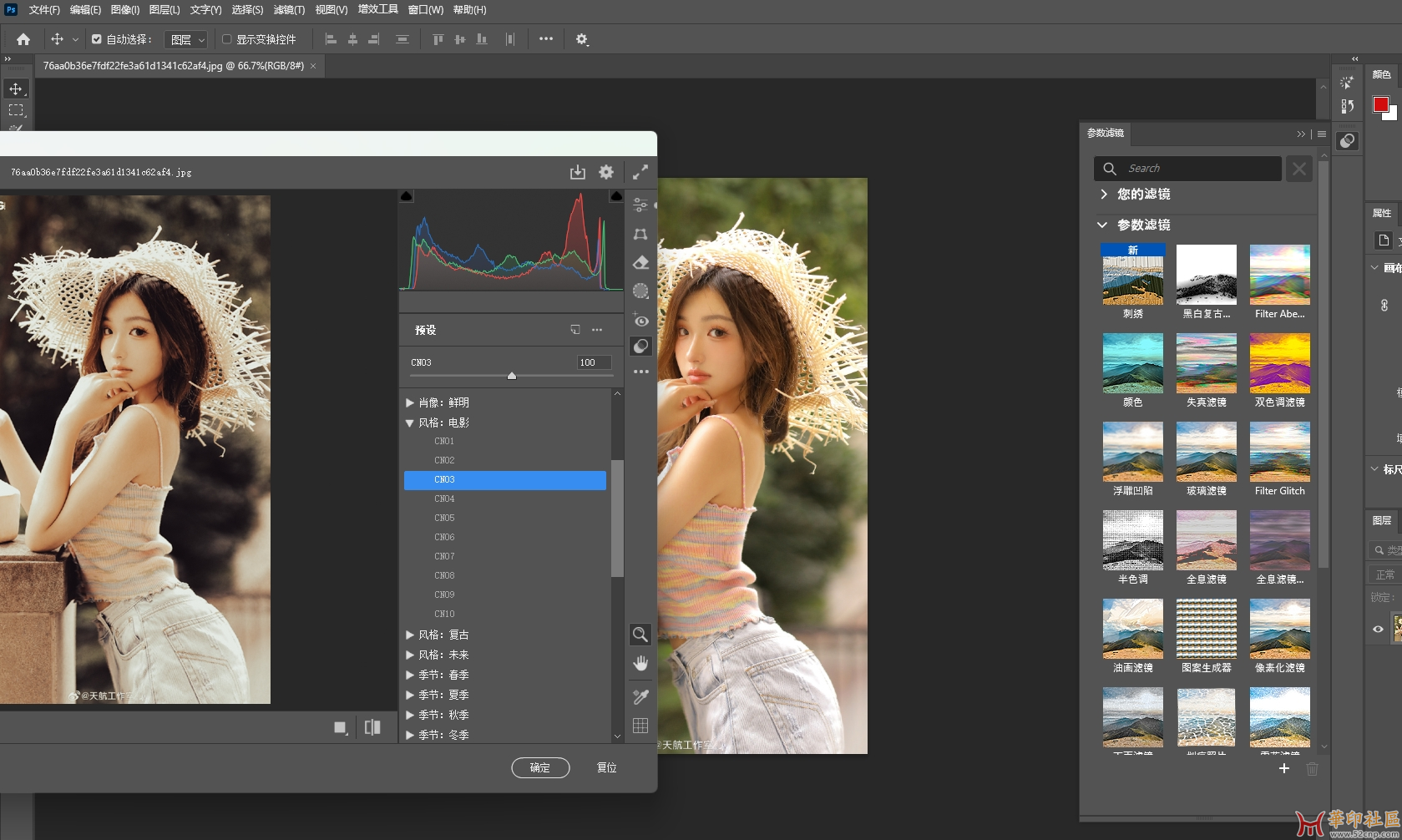Image resolution: width=1402 pixels, height=840 pixels.
Task: Uncheck the 自动选择 checkbox
Action: [97, 39]
